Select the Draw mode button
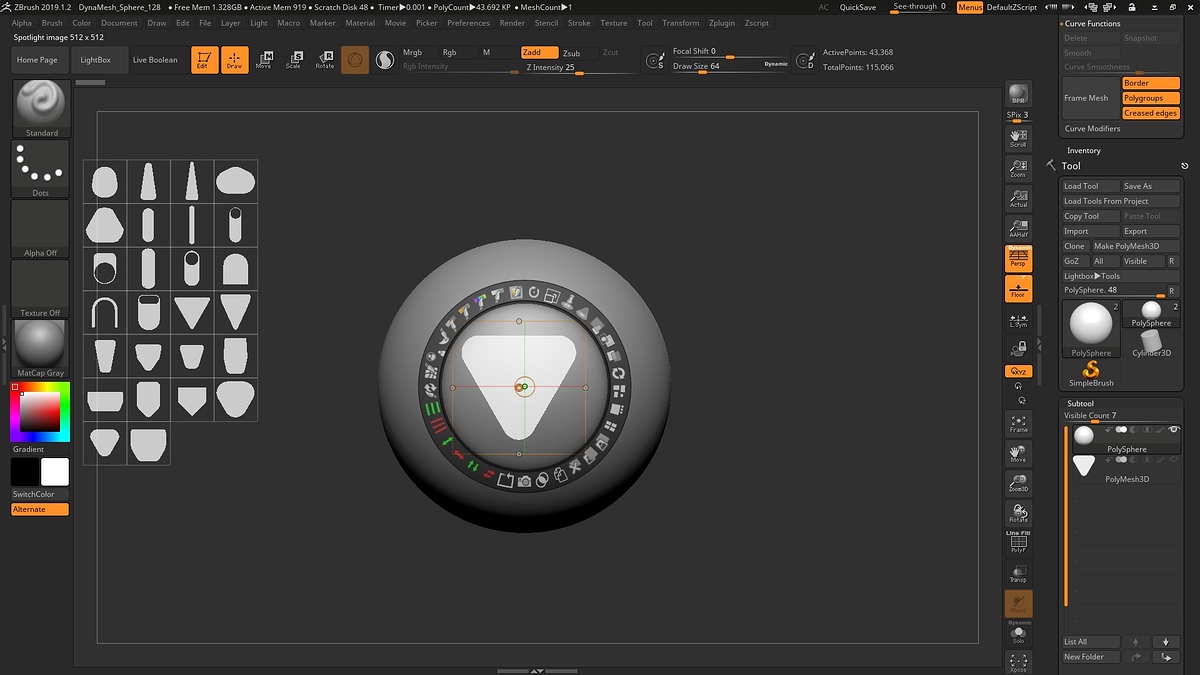This screenshot has width=1200, height=675. click(x=234, y=60)
